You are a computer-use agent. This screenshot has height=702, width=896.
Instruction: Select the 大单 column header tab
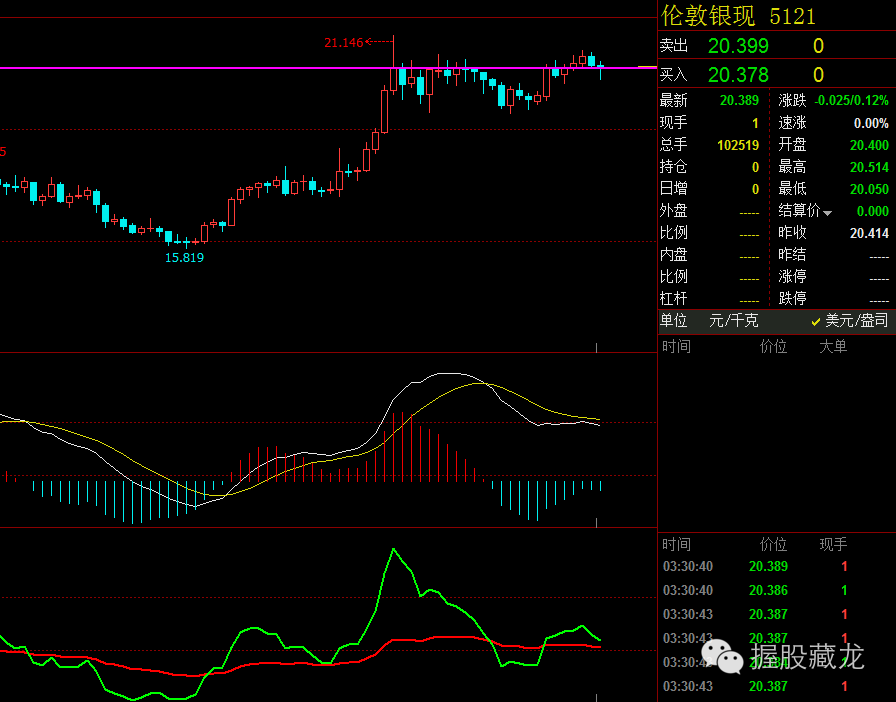tap(833, 347)
